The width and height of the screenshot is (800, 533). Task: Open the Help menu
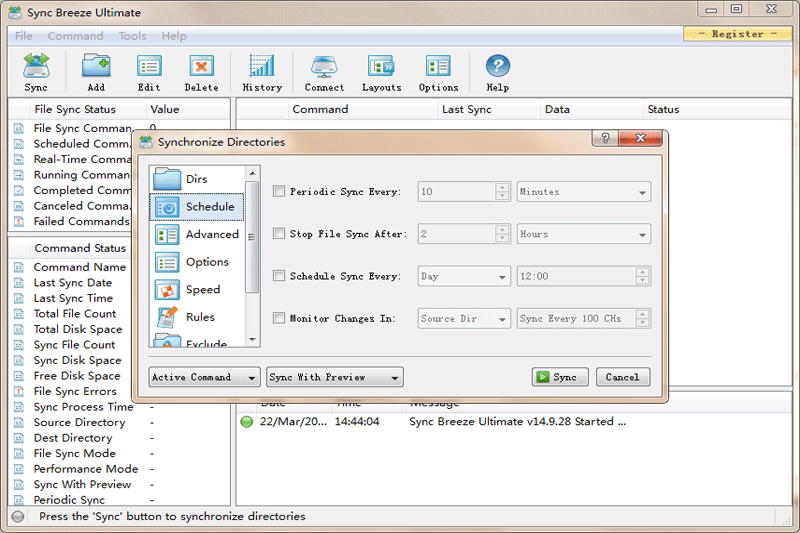pyautogui.click(x=174, y=36)
